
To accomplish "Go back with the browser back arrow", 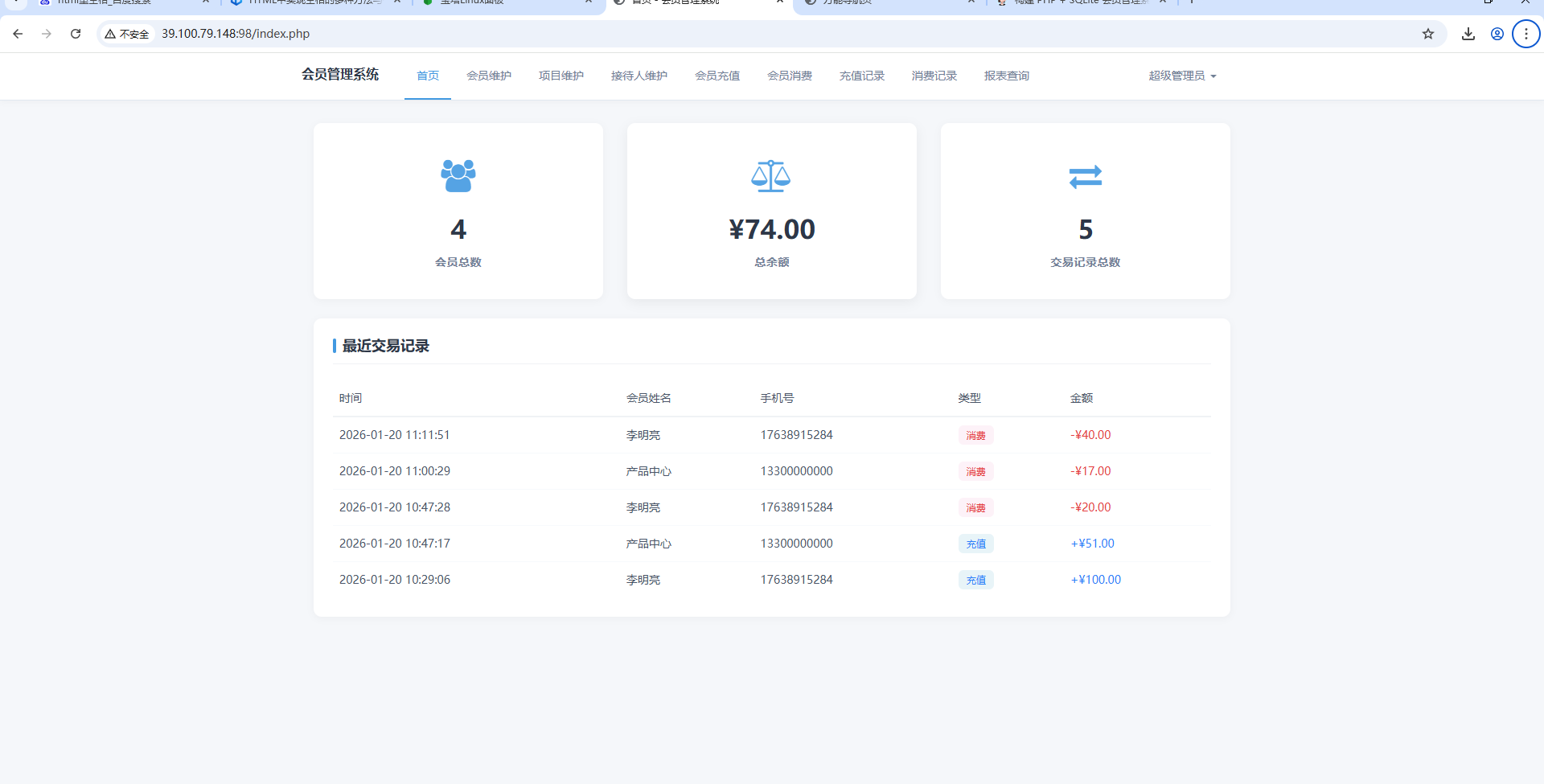I will point(18,34).
